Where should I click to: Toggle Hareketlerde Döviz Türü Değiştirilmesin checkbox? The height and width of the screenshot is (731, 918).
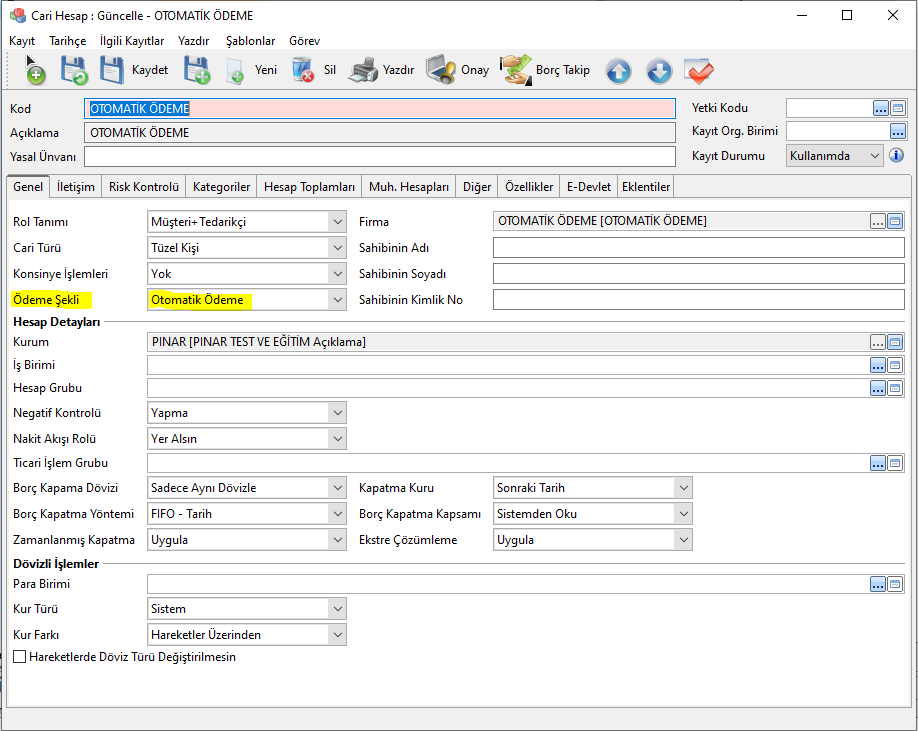[x=20, y=657]
